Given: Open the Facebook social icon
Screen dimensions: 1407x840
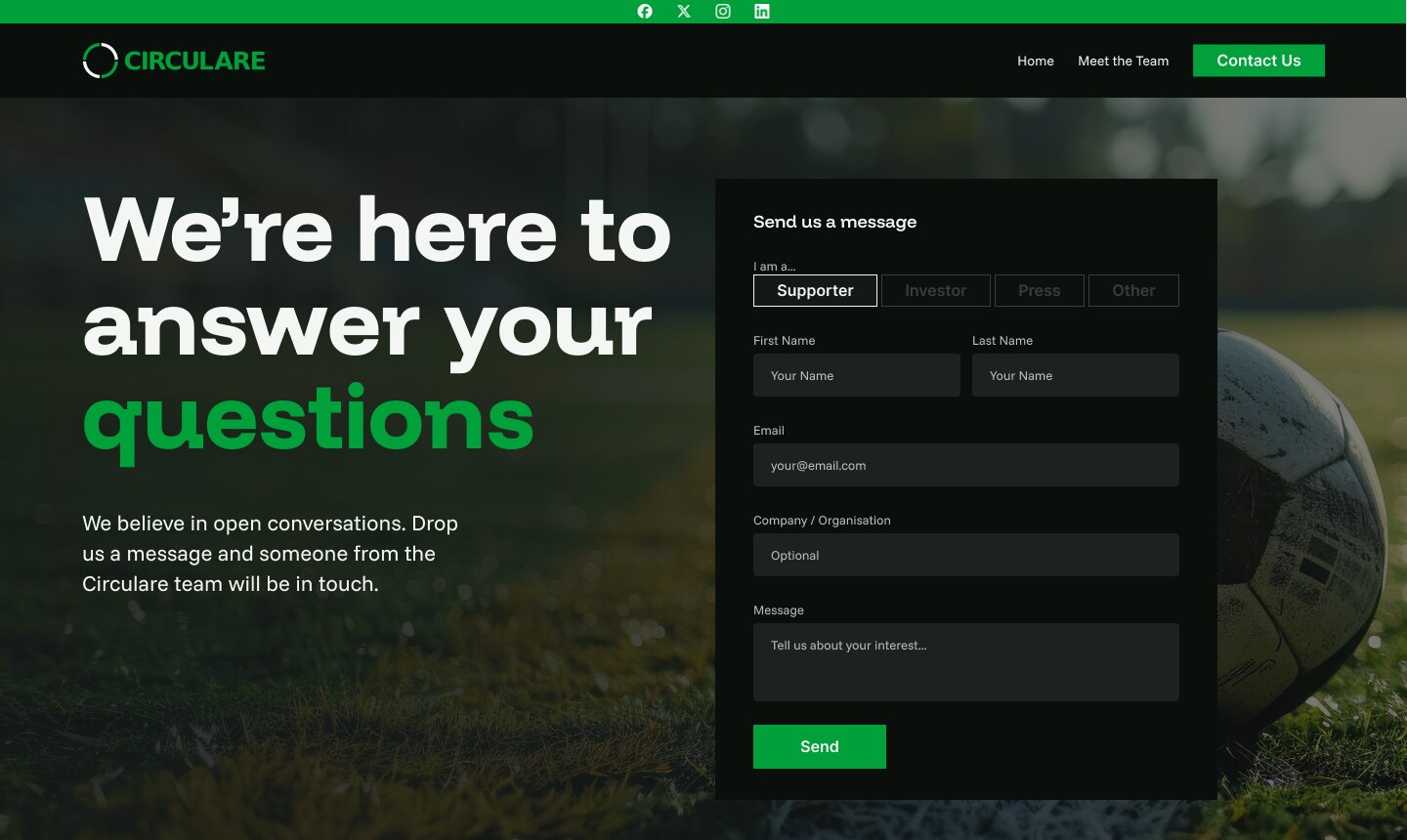Looking at the screenshot, I should (645, 12).
